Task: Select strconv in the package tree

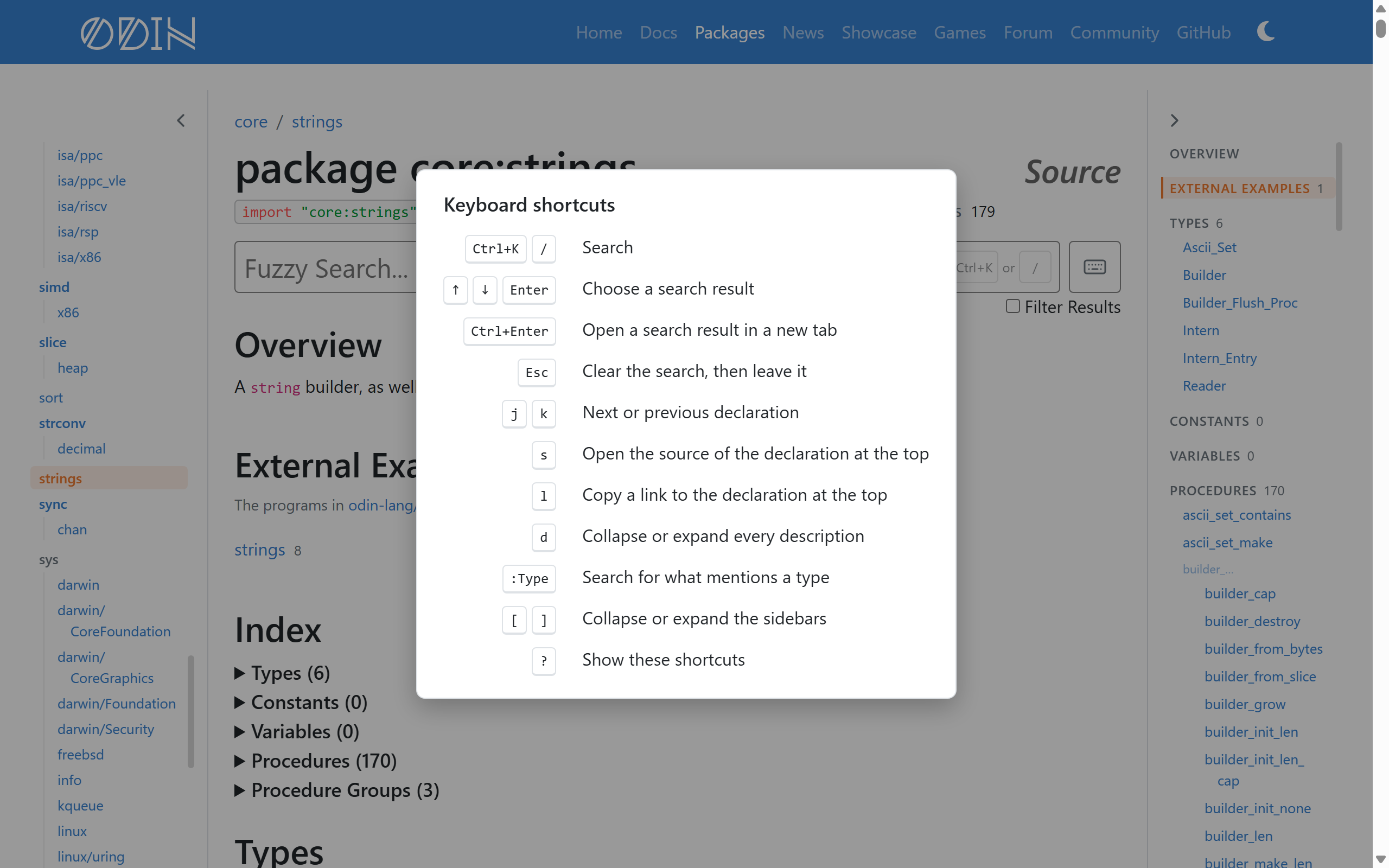Action: pos(62,423)
